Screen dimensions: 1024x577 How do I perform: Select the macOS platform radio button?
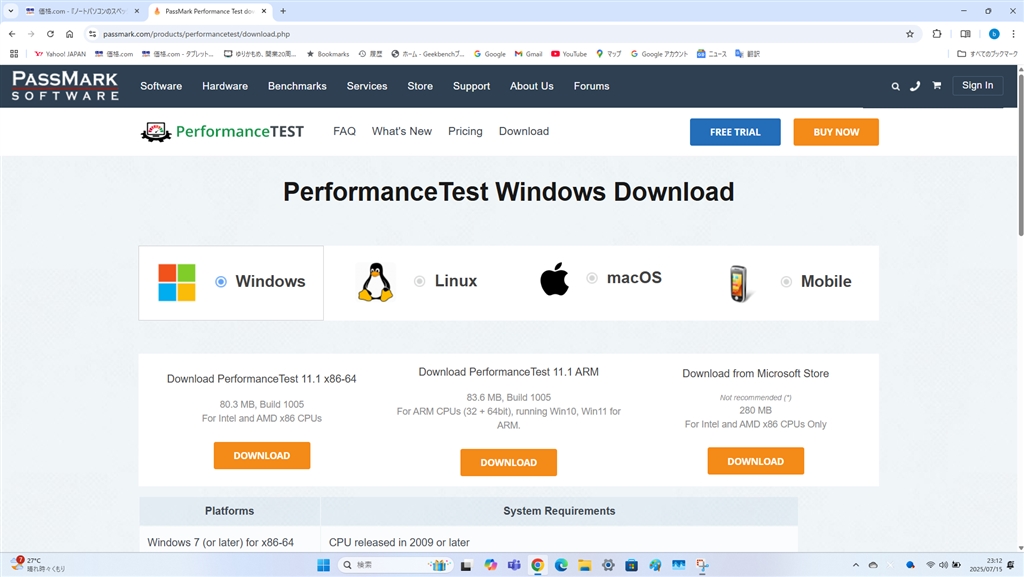click(592, 278)
